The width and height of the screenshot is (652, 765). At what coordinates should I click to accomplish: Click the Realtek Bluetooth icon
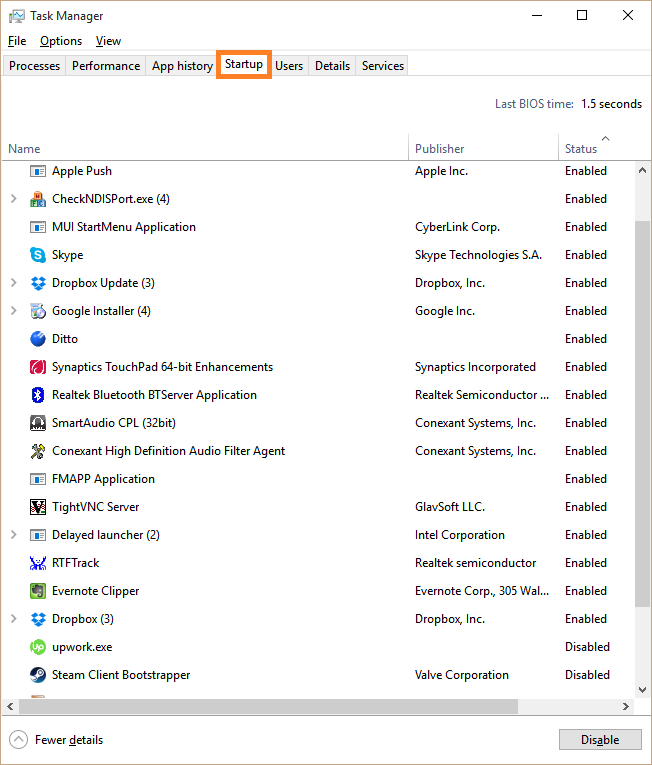pos(38,395)
